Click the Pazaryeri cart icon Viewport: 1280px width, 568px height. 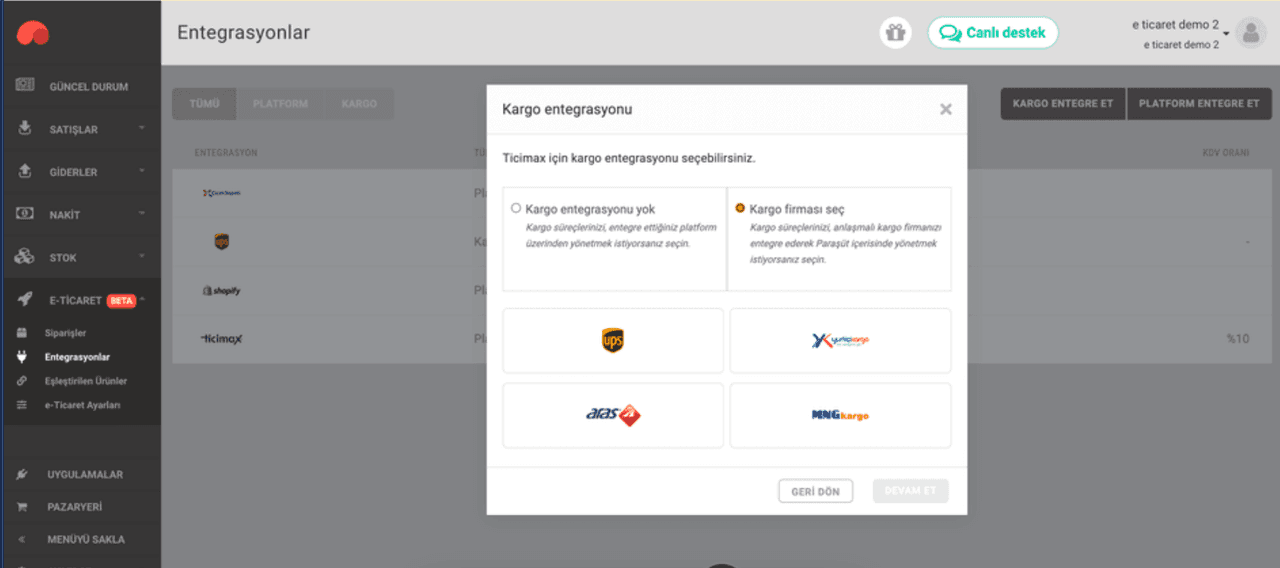click(22, 507)
